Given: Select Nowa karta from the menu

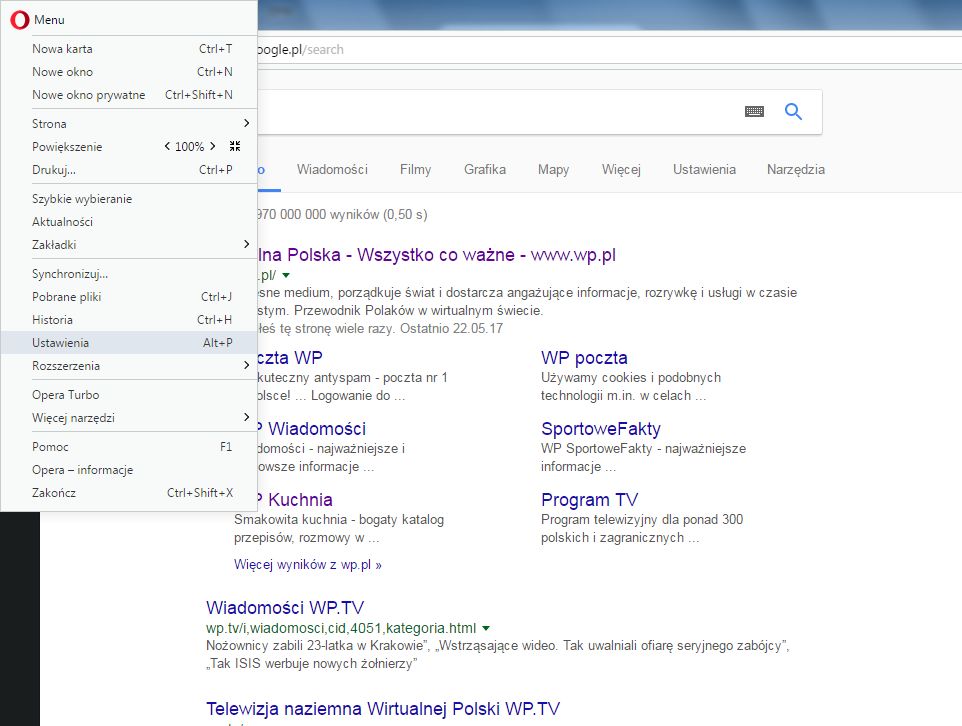Looking at the screenshot, I should 129,48.
